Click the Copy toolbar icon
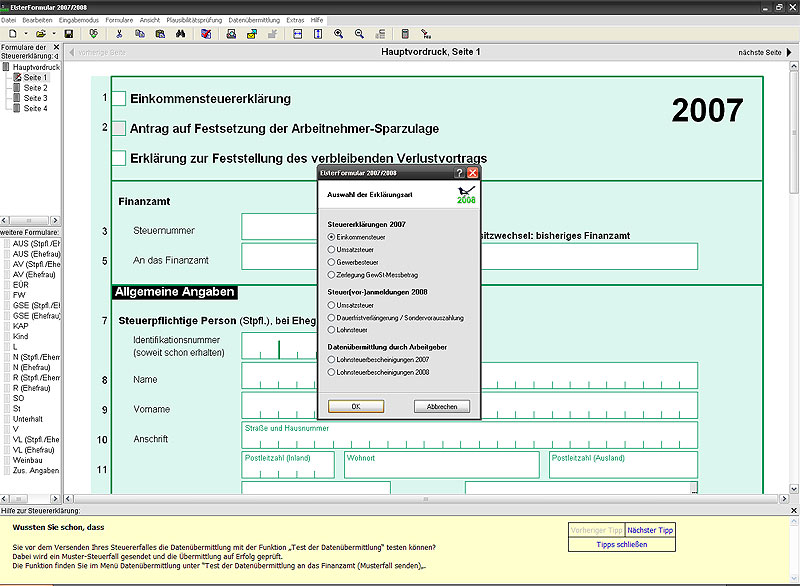Screen dimensions: 800x586 coord(139,34)
